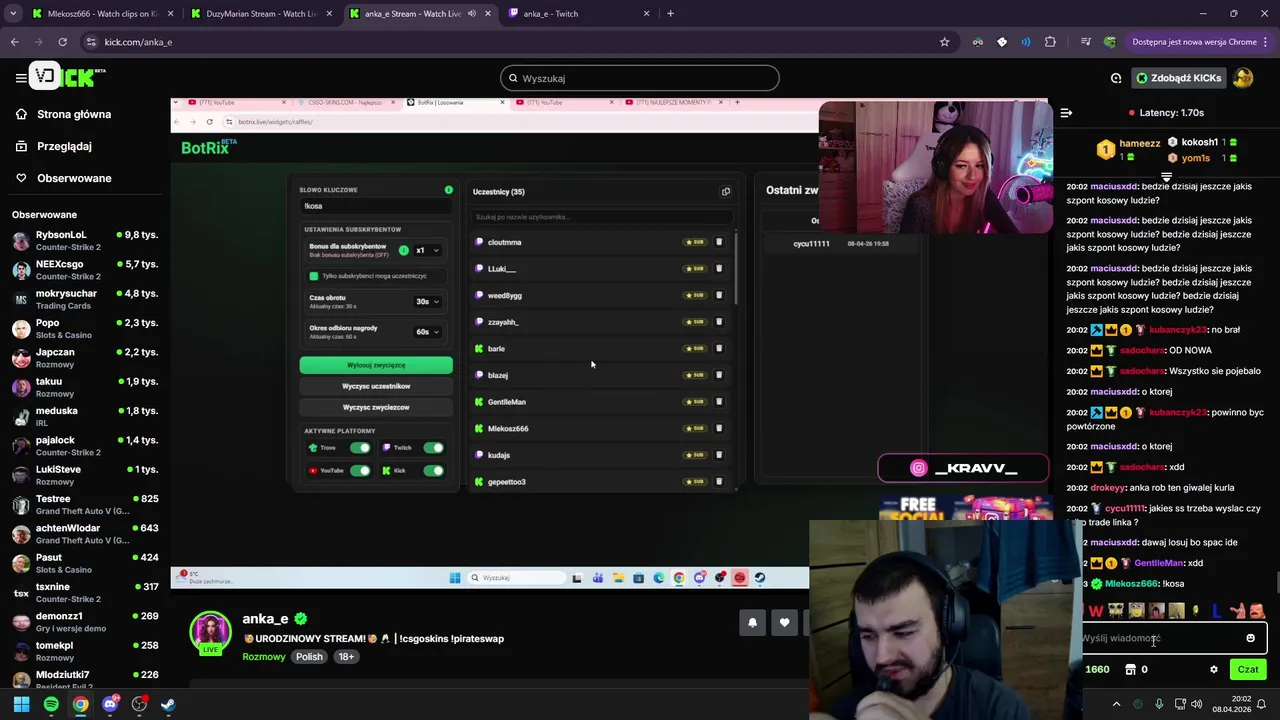Click Wyczyść zwycięzców button
This screenshot has height=720, width=1280.
coord(376,407)
